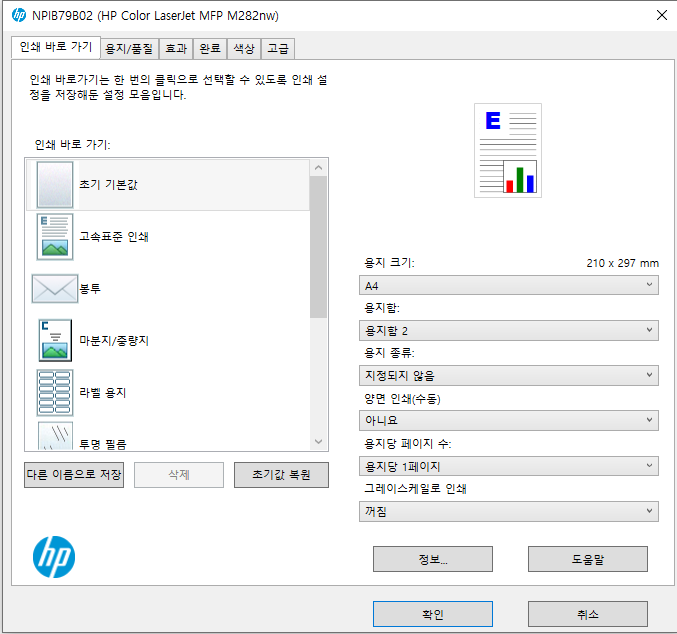677x634 pixels.
Task: Select the 고속표준 인쇄 list text
Action: point(114,237)
